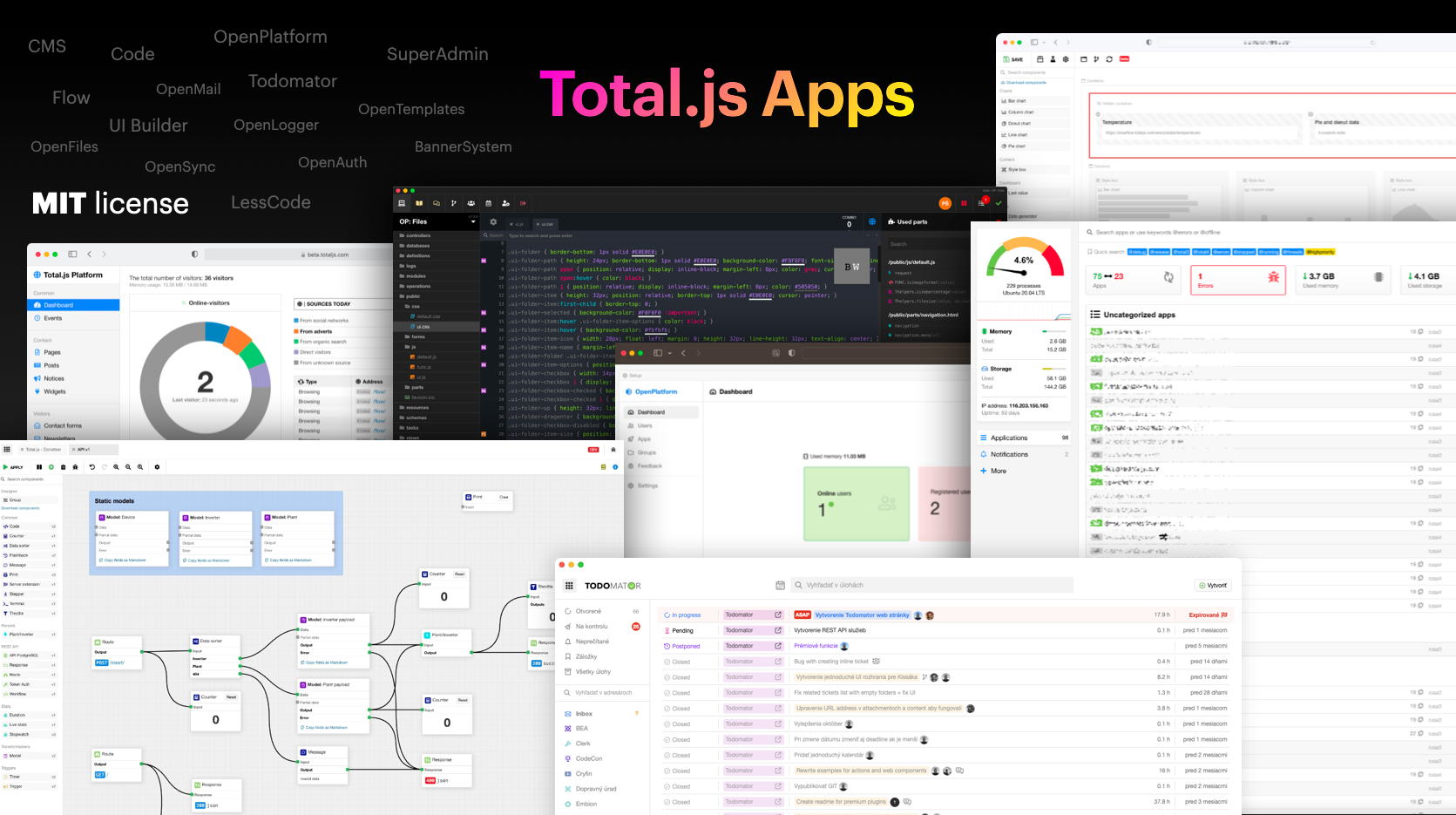Click the red pause icon in Code editor toolbar
Viewport: 1456px width, 815px height.
[964, 203]
